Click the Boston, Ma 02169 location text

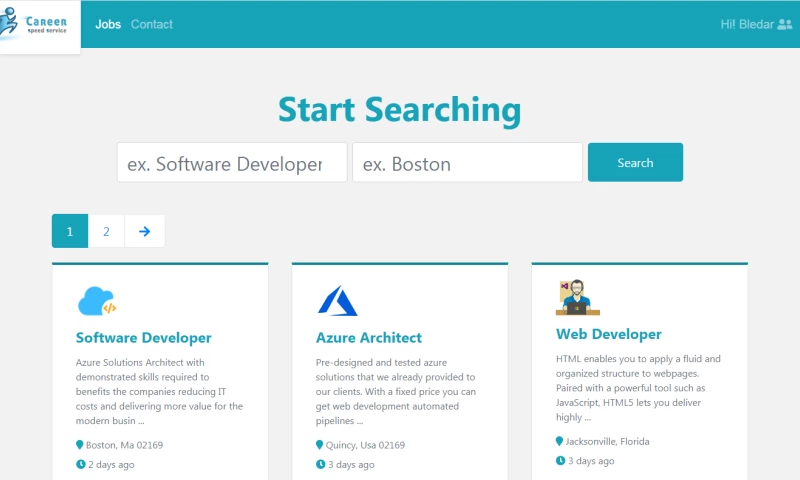point(124,445)
